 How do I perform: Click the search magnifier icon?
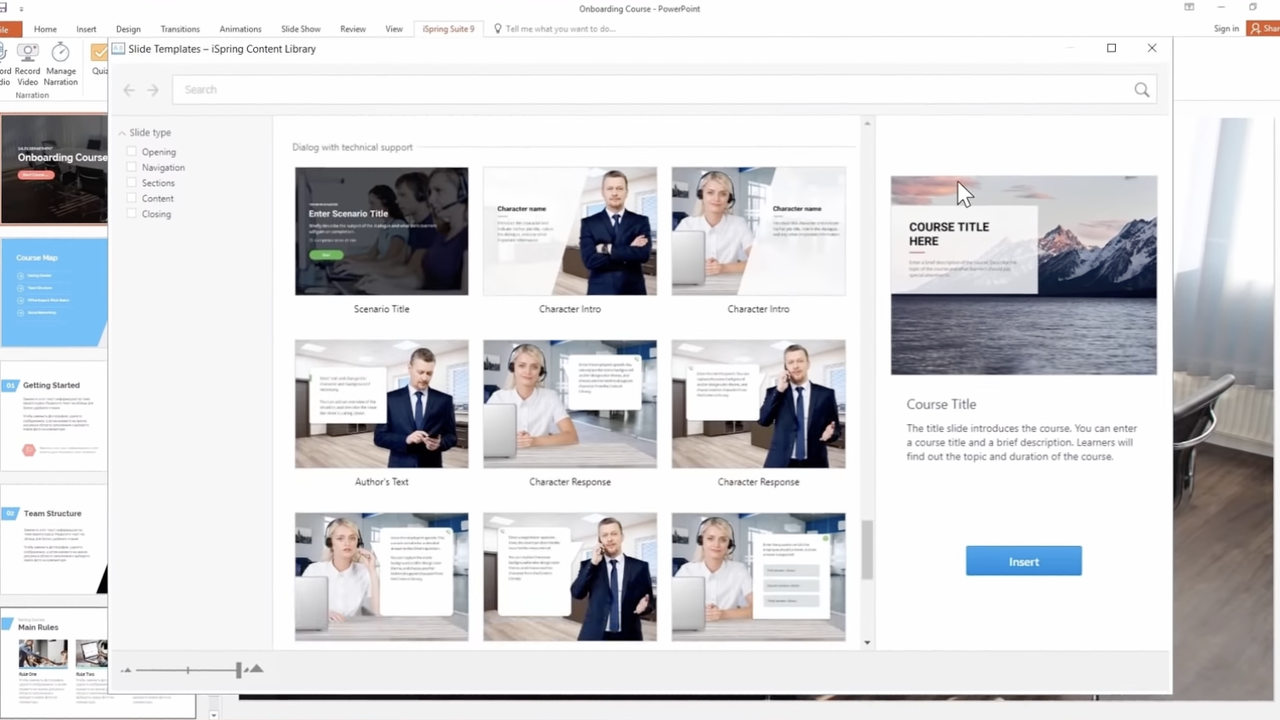1141,90
